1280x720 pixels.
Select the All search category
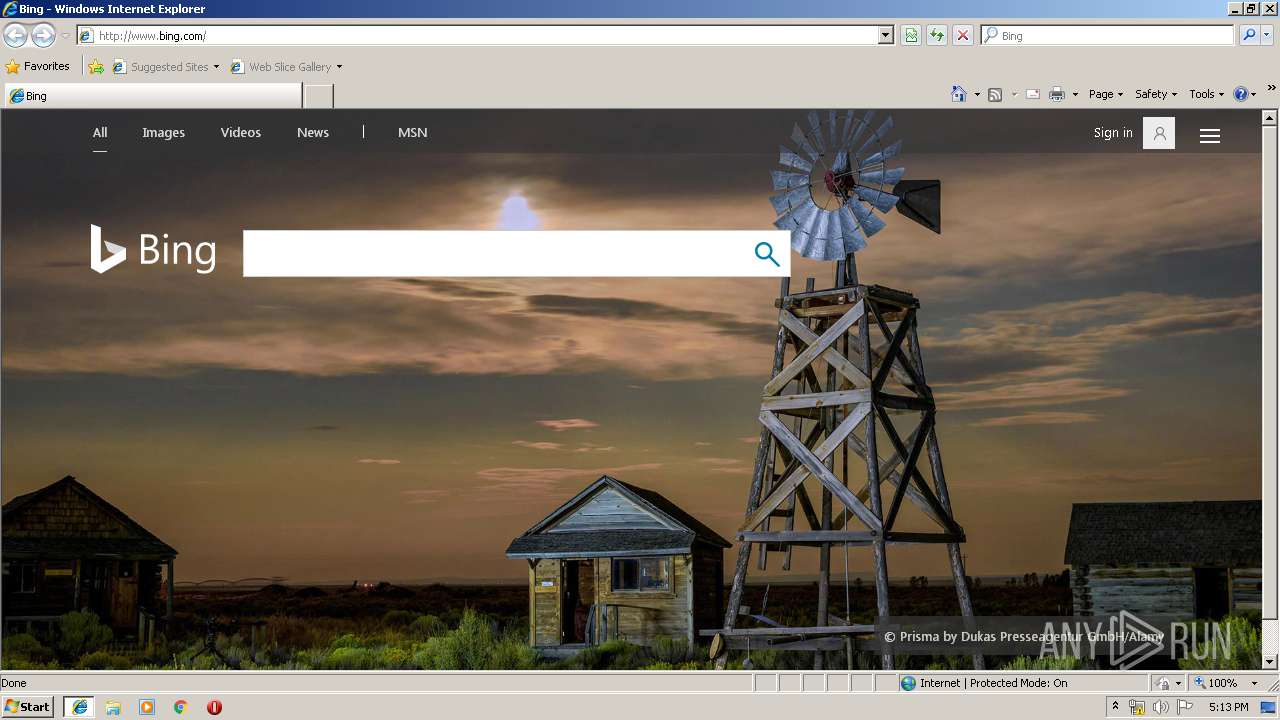100,132
